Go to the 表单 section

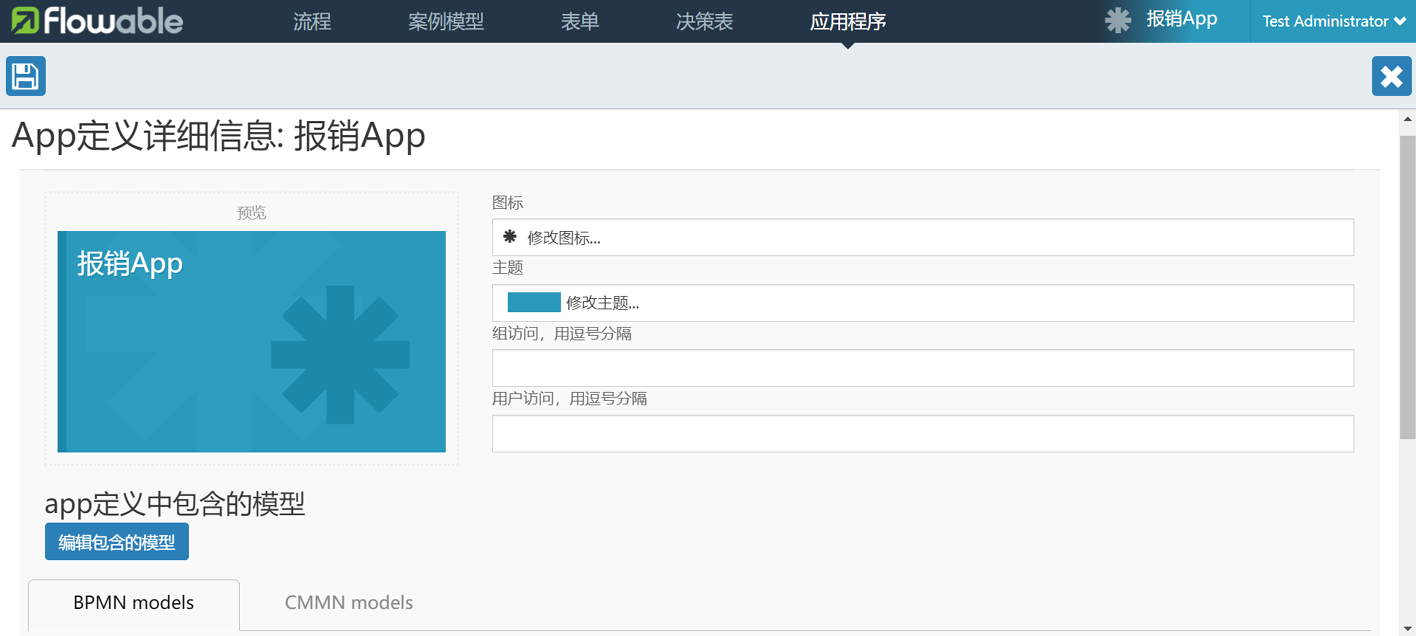coord(580,21)
